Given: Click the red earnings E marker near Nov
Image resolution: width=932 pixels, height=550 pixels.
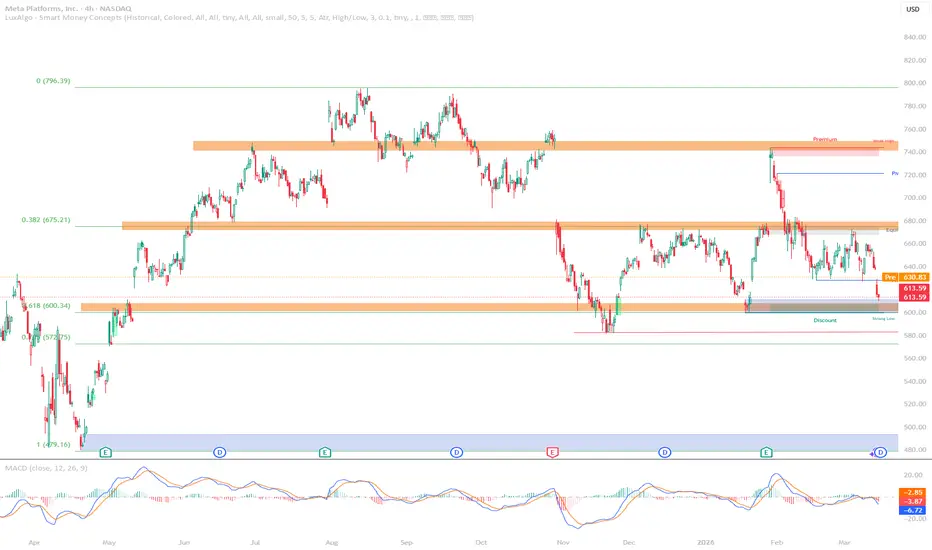Looking at the screenshot, I should (552, 452).
